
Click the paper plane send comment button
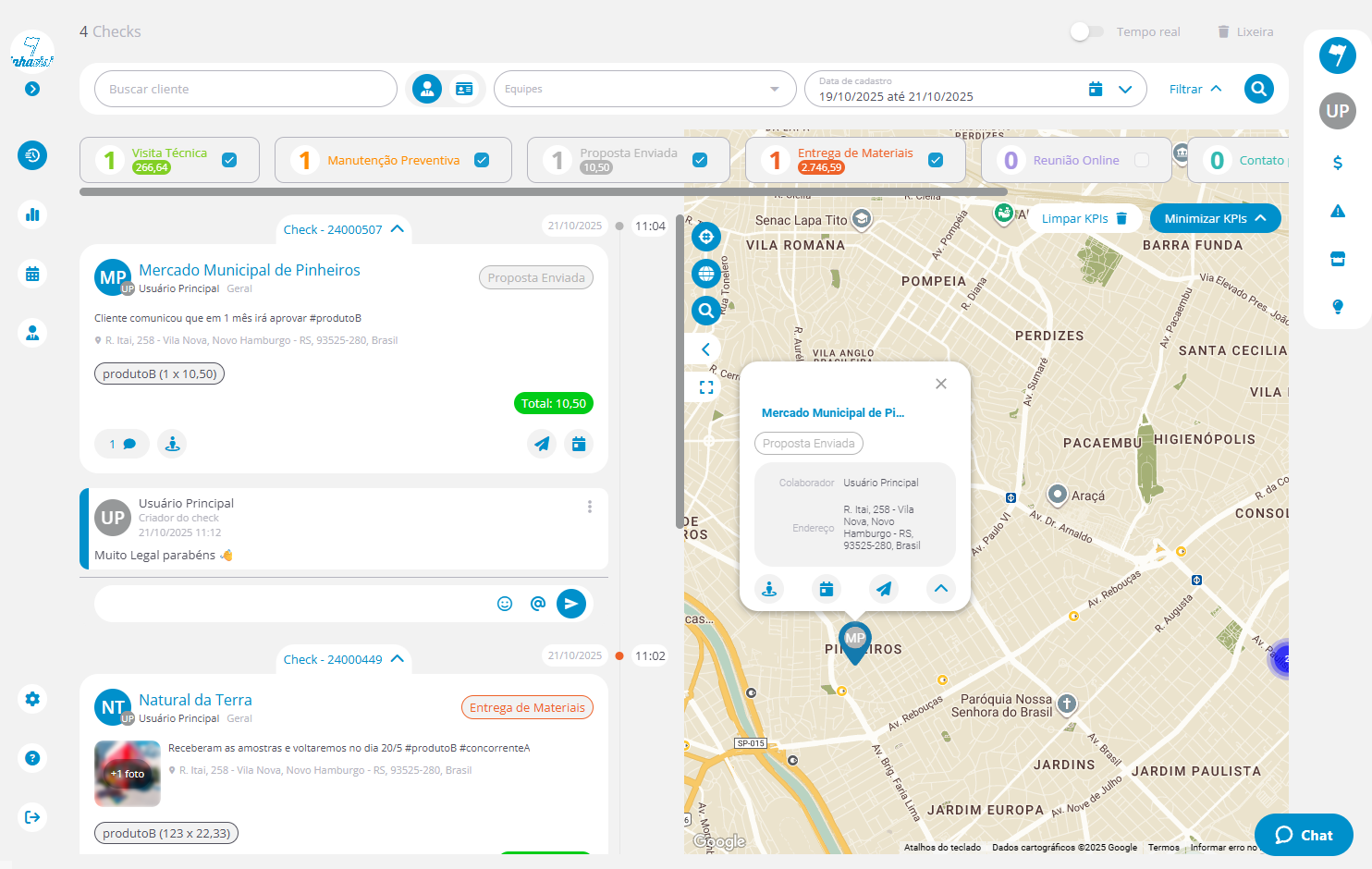coord(571,604)
